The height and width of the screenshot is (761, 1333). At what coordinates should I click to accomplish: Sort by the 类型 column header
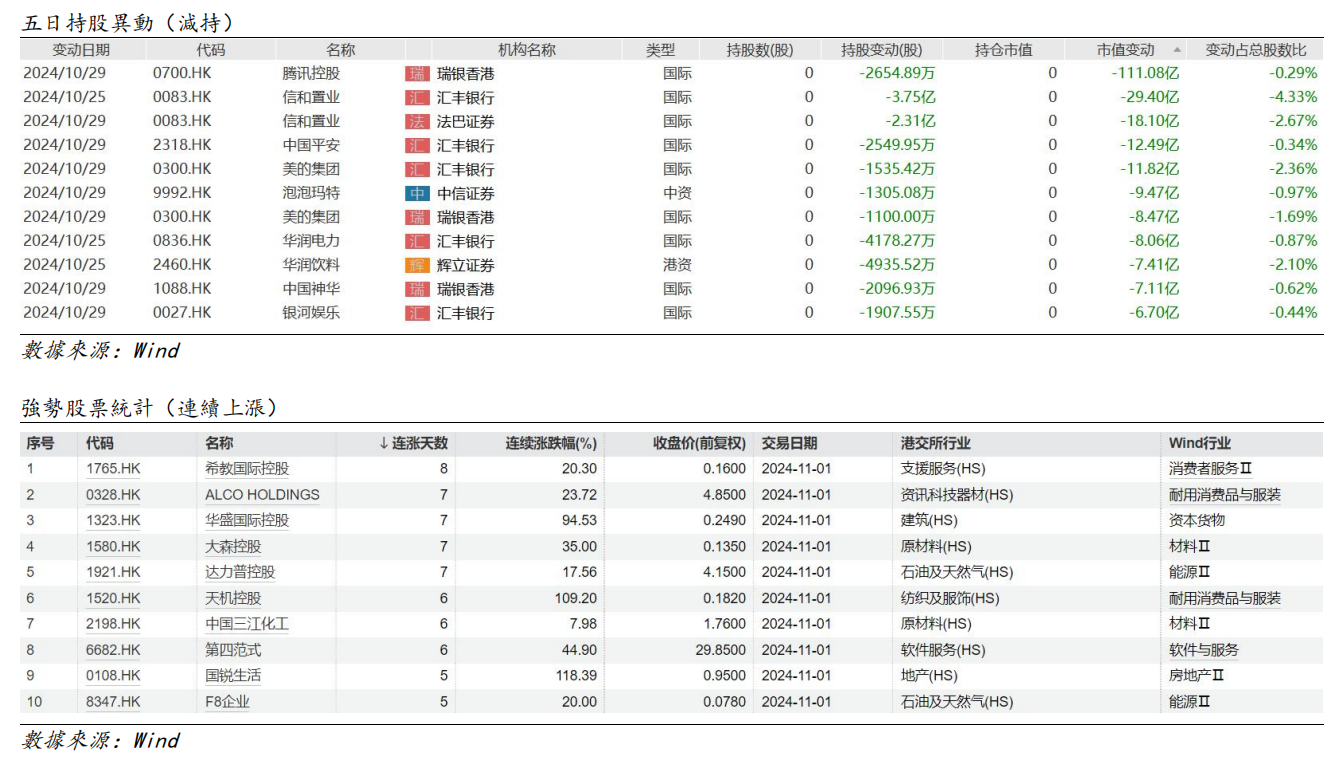660,50
